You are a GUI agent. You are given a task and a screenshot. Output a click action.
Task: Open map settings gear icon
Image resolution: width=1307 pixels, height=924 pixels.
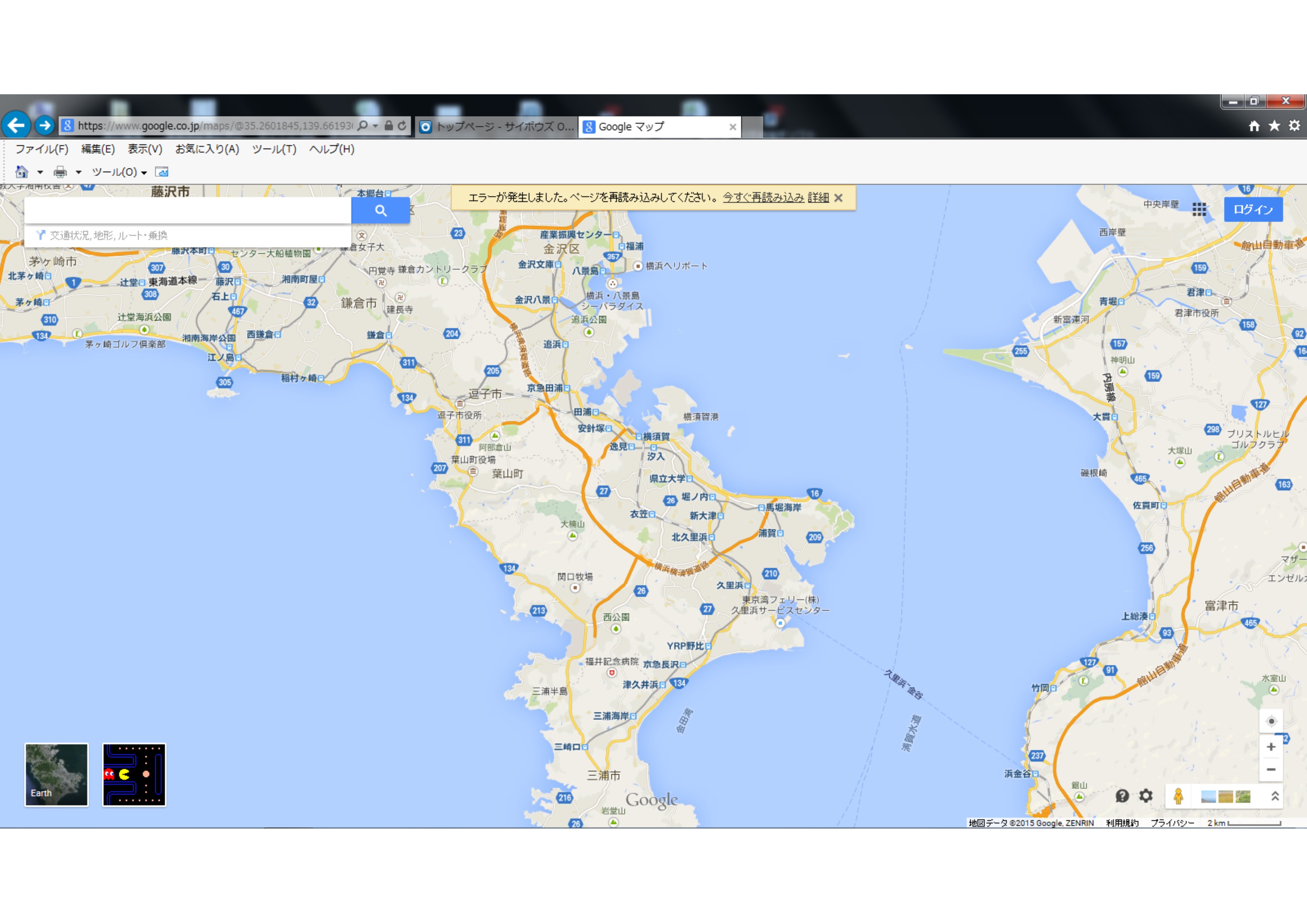pyautogui.click(x=1146, y=796)
